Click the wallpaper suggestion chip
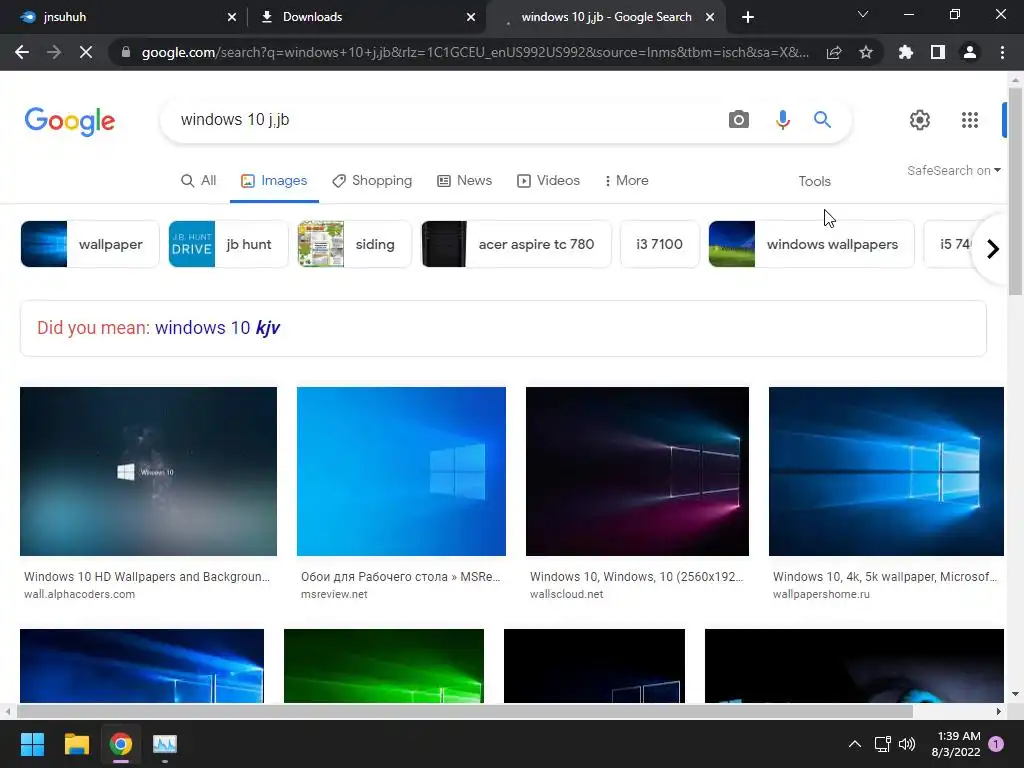Image resolution: width=1024 pixels, height=768 pixels. [x=89, y=244]
